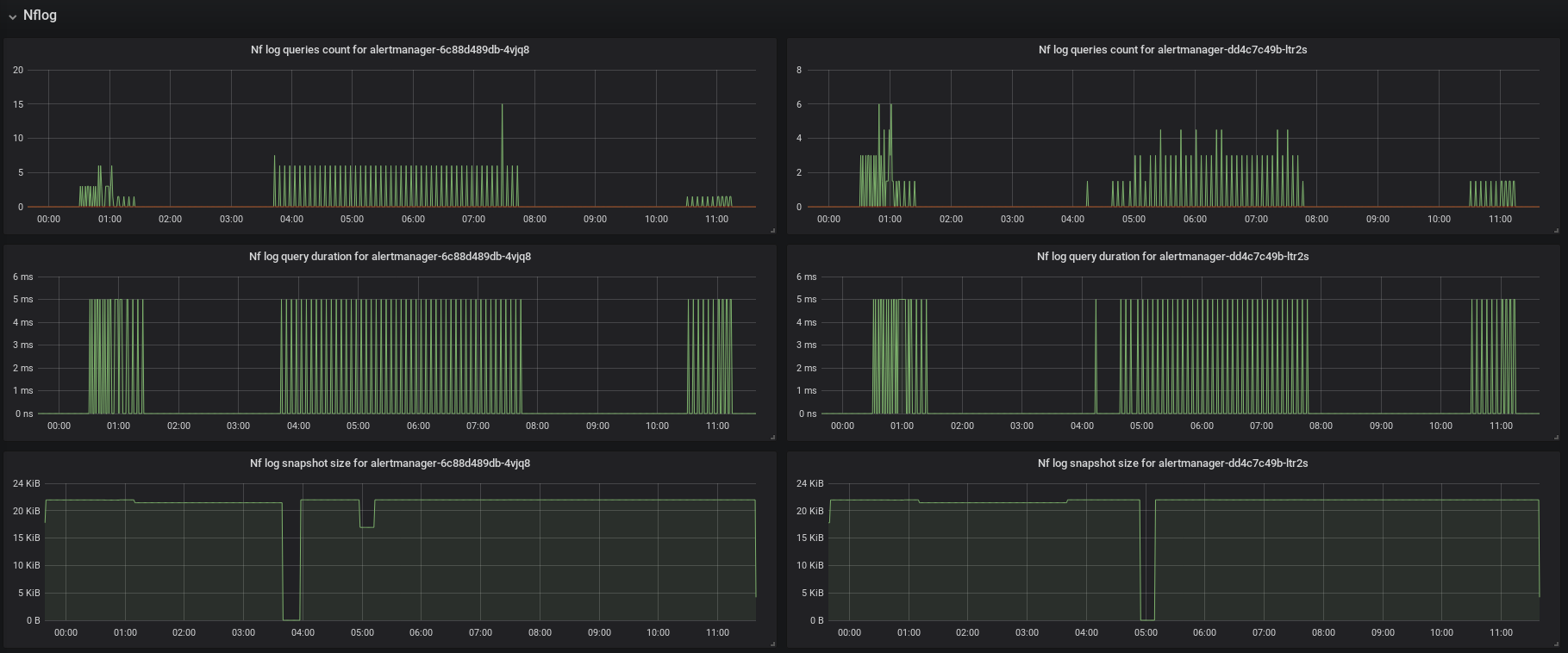Open query duration ltr2s panel title menu
The height and width of the screenshot is (653, 1568).
(x=1172, y=257)
